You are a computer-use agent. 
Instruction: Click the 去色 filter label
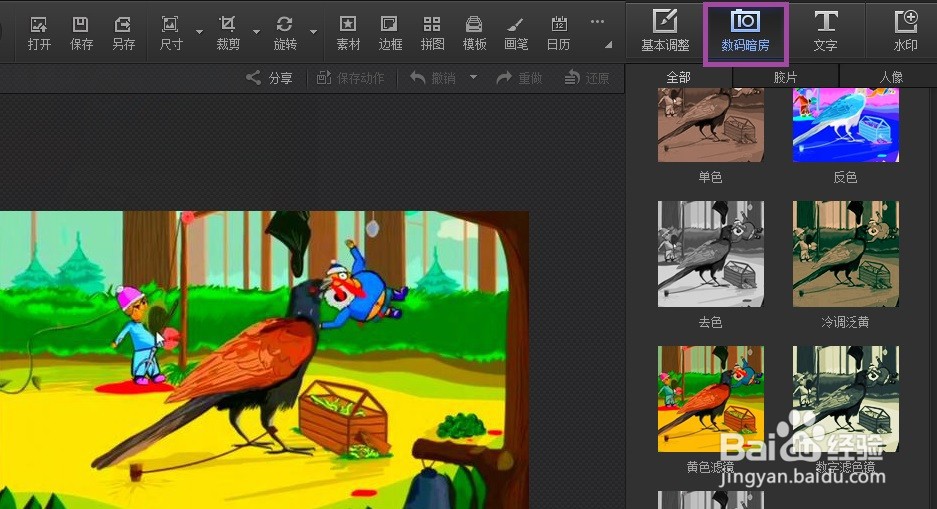click(710, 322)
